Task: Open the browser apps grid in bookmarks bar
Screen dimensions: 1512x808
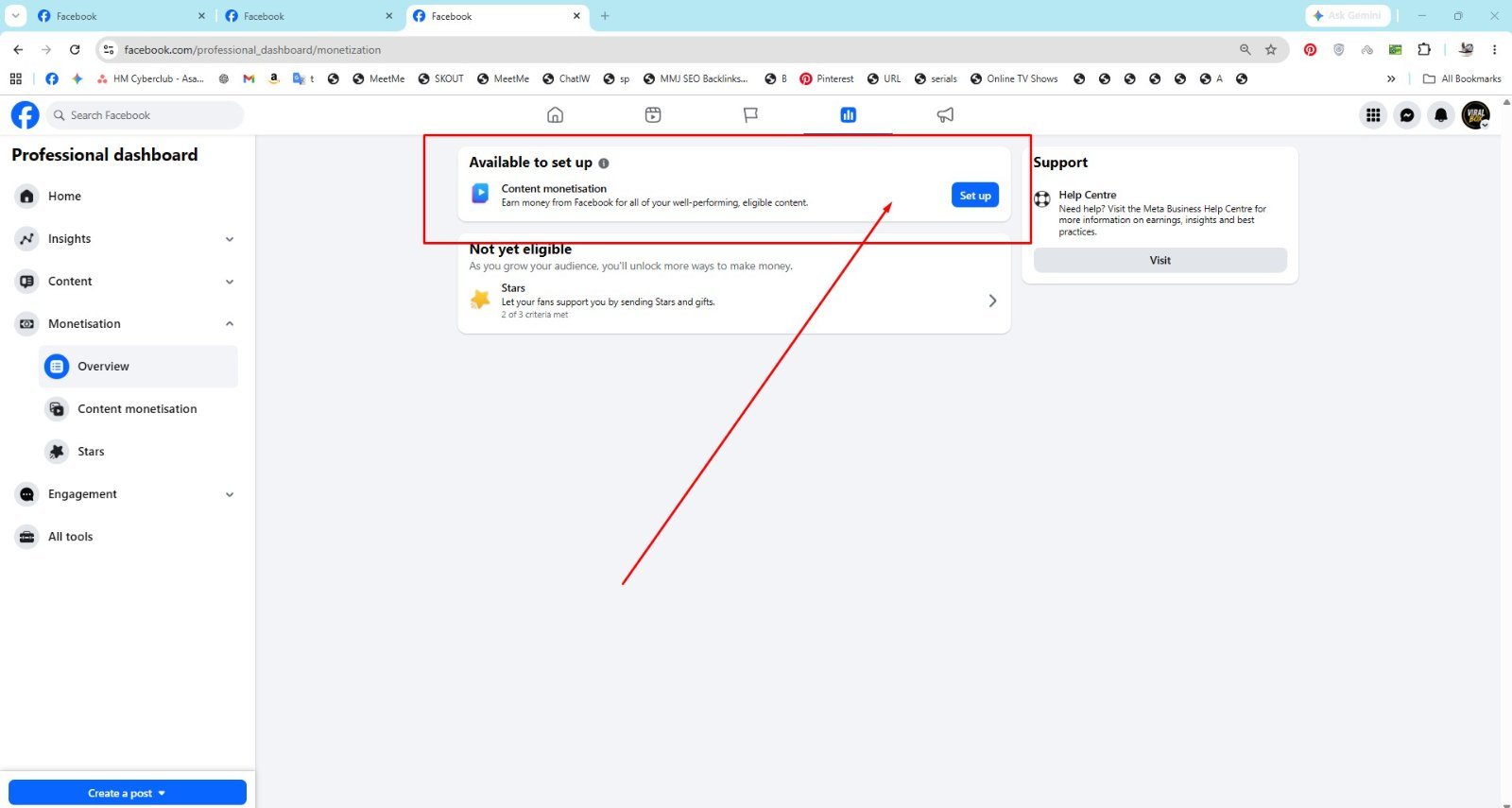Action: click(x=15, y=78)
